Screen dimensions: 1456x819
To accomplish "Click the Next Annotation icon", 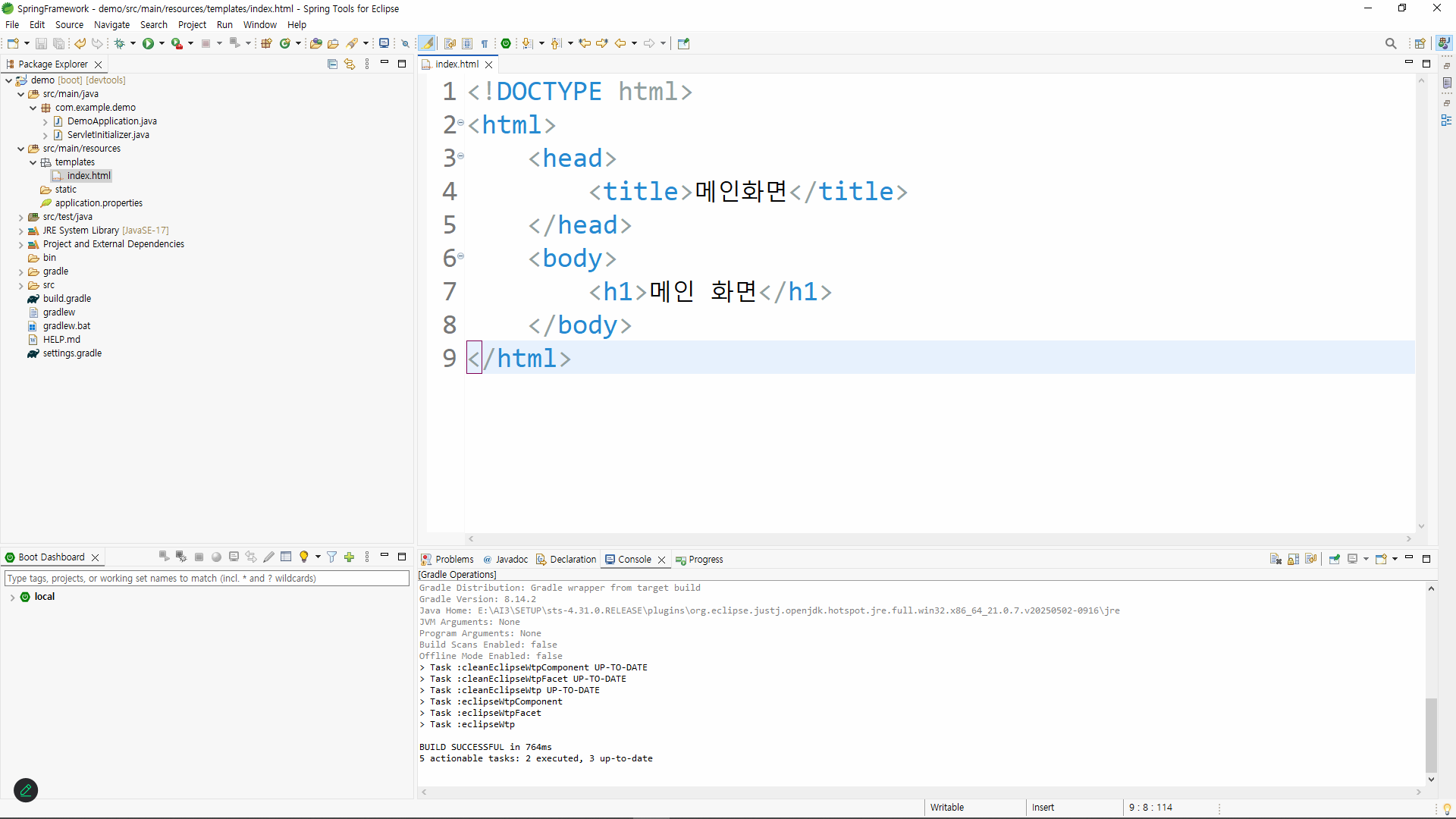I will pos(528,43).
